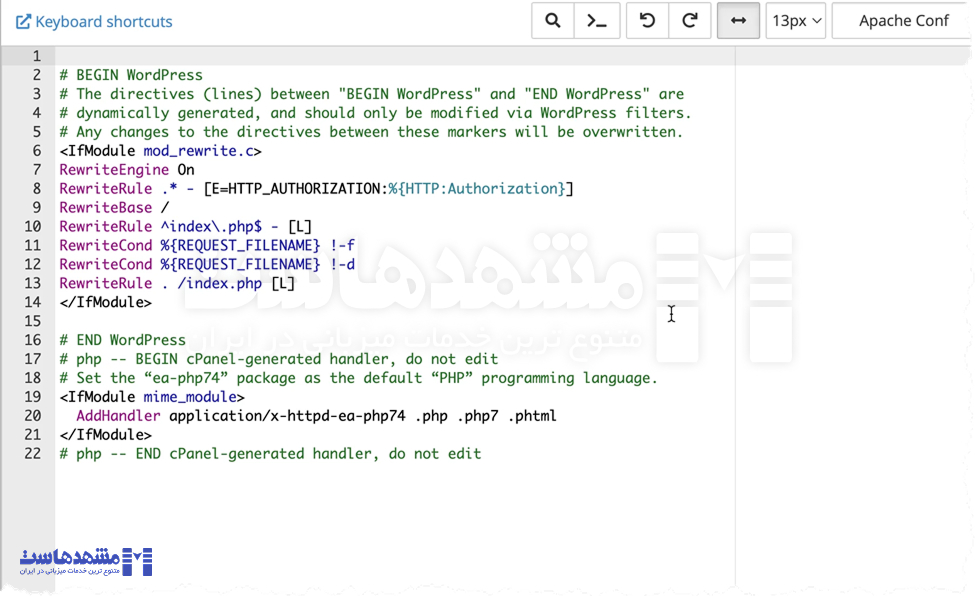Click the 'Any changes to the directives' comment
The height and width of the screenshot is (596, 975).
371,132
